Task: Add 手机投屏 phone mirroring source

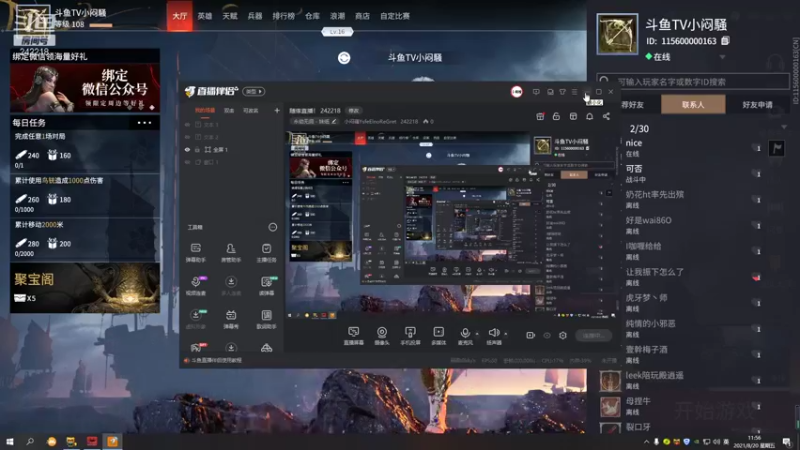Action: (x=410, y=336)
